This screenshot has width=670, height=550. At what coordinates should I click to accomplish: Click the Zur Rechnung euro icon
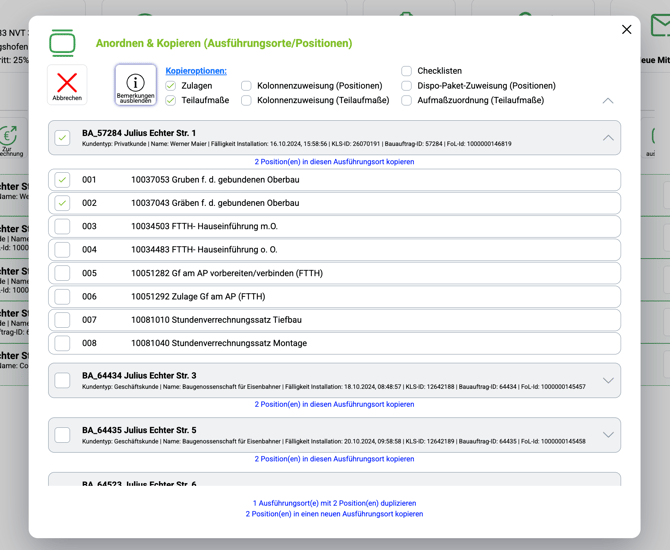click(x=9, y=137)
